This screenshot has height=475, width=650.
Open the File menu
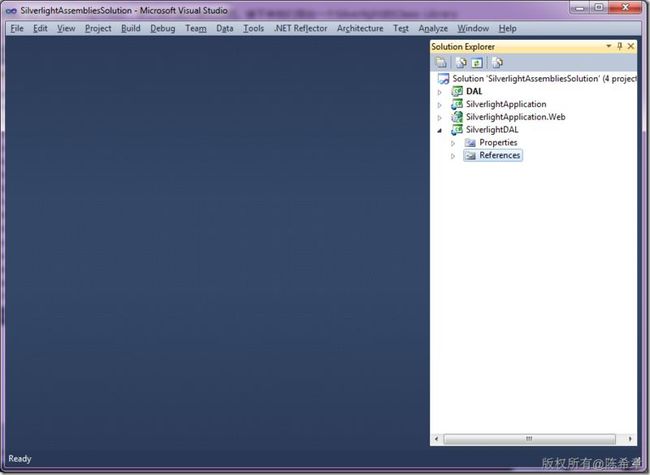pos(17,28)
